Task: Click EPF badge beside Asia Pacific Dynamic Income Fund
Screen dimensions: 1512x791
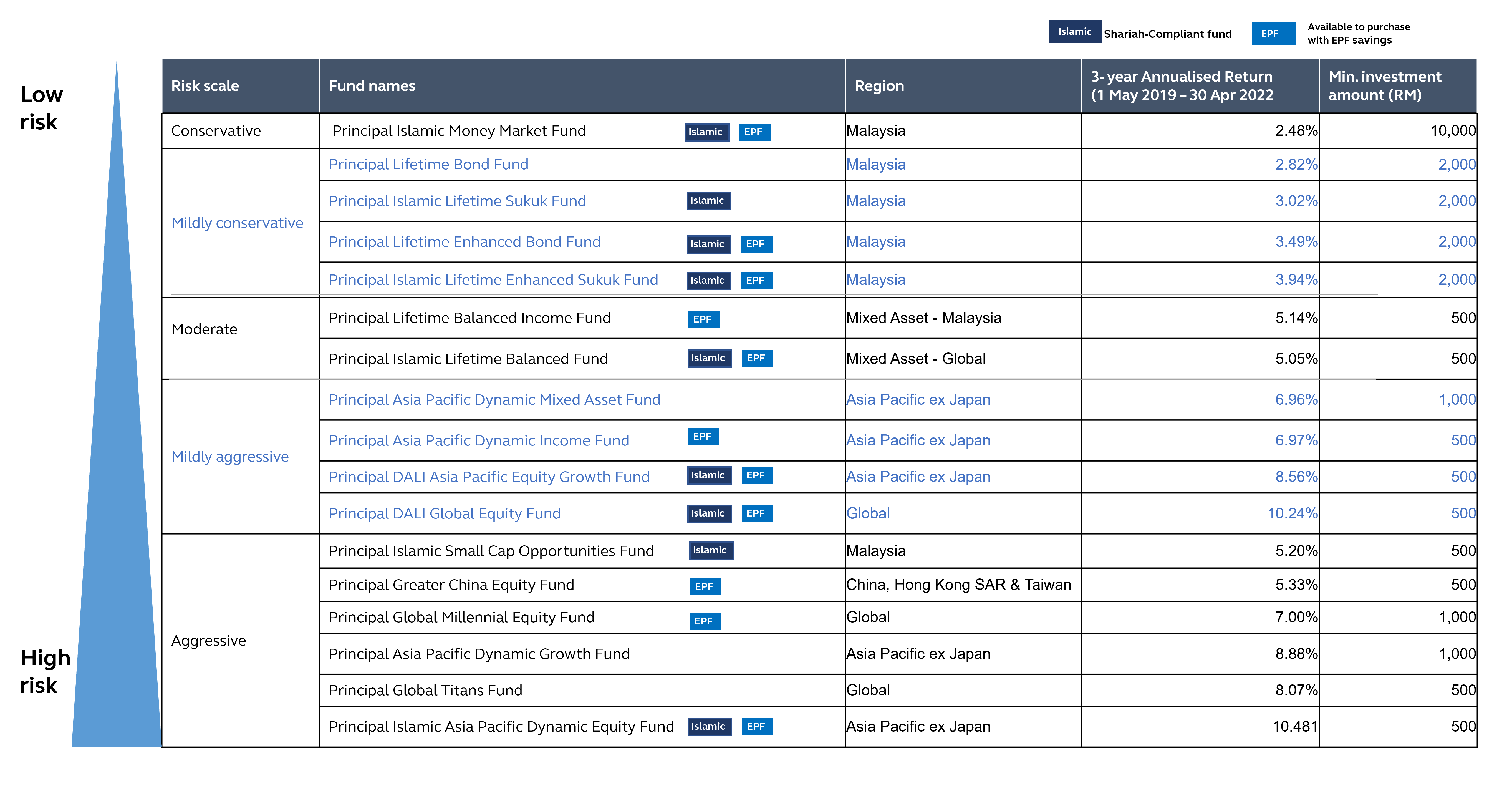Action: pos(703,436)
